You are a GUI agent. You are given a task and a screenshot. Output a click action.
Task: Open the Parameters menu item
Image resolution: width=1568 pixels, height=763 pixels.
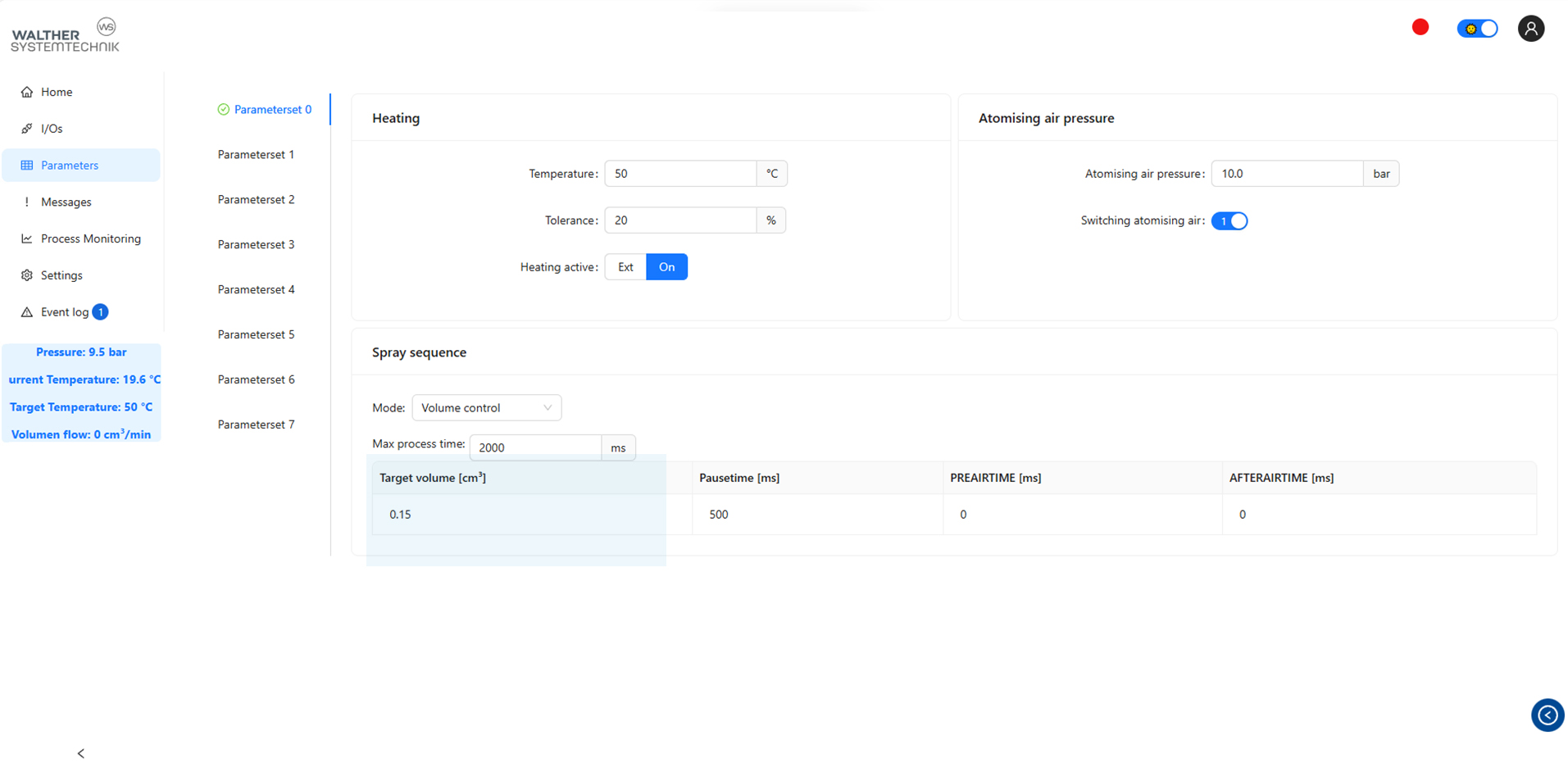[x=70, y=166]
